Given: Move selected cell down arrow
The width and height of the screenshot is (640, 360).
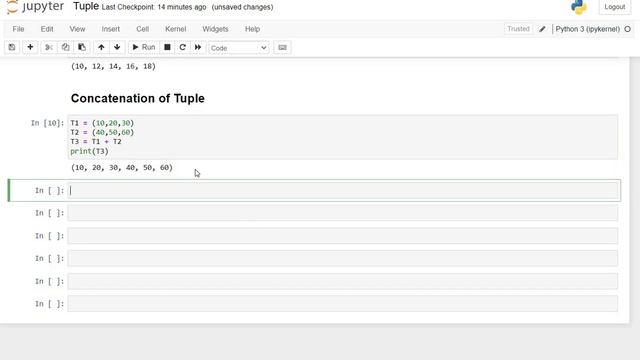Looking at the screenshot, I should click(x=117, y=47).
